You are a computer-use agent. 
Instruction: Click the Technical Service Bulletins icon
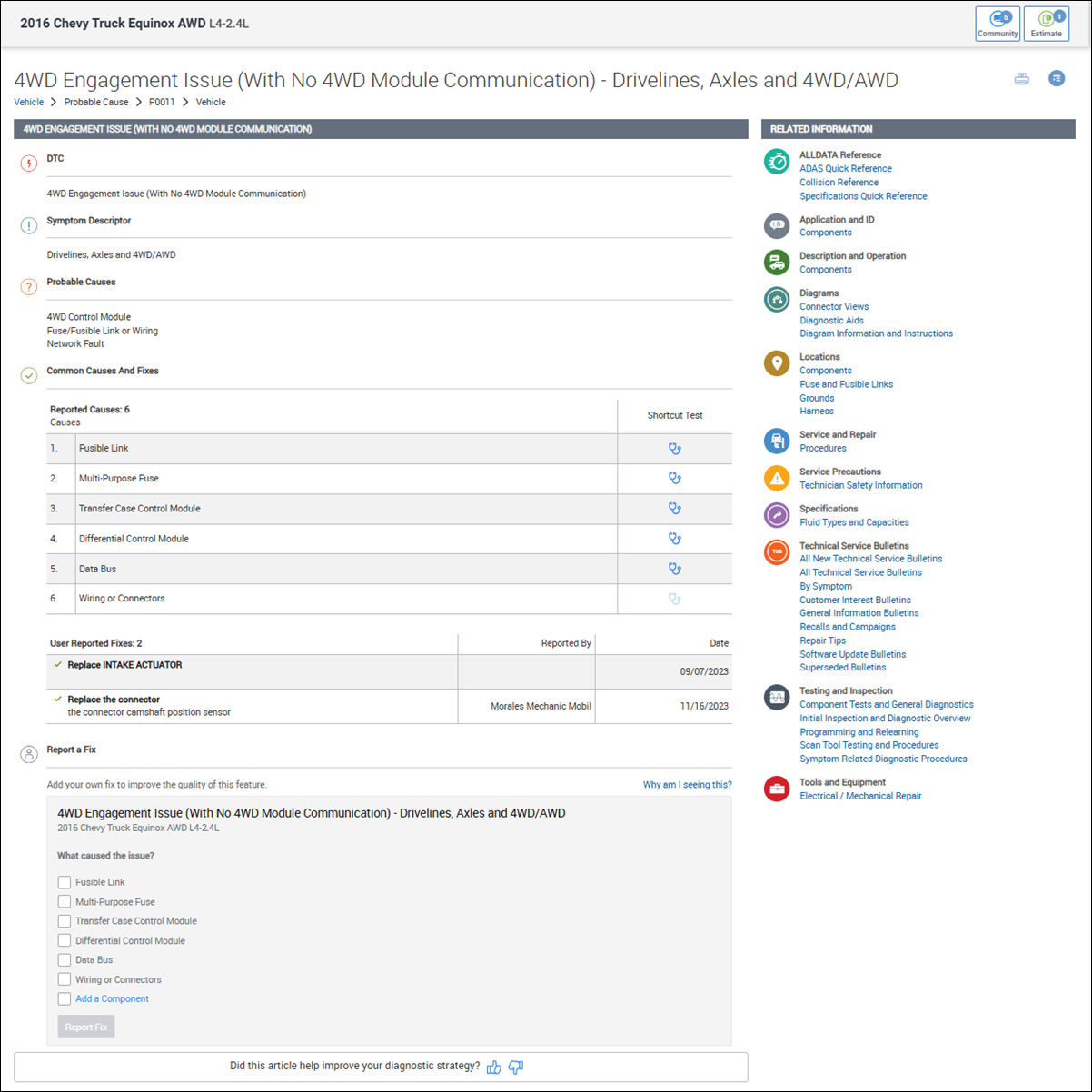point(777,551)
